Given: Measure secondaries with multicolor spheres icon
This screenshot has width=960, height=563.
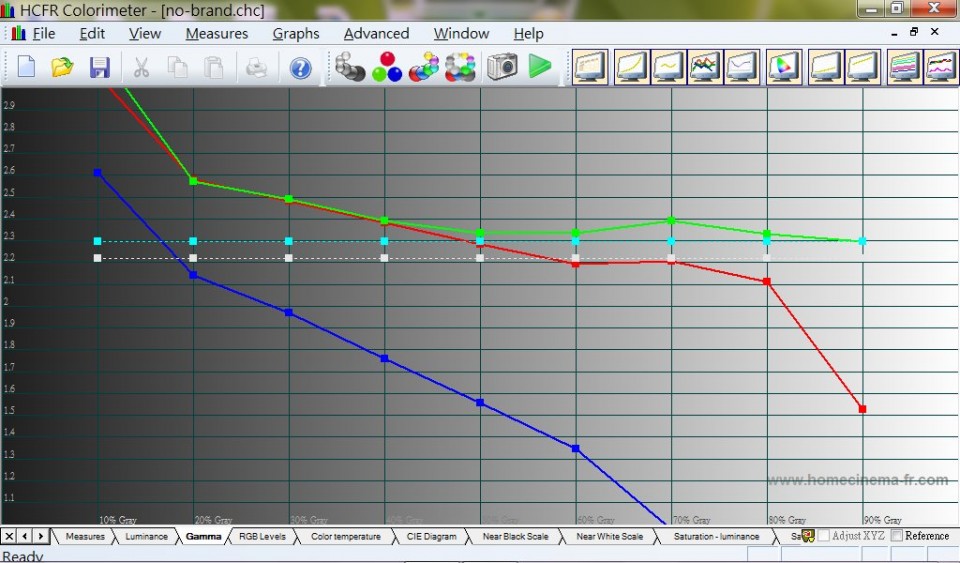Looking at the screenshot, I should tap(424, 66).
